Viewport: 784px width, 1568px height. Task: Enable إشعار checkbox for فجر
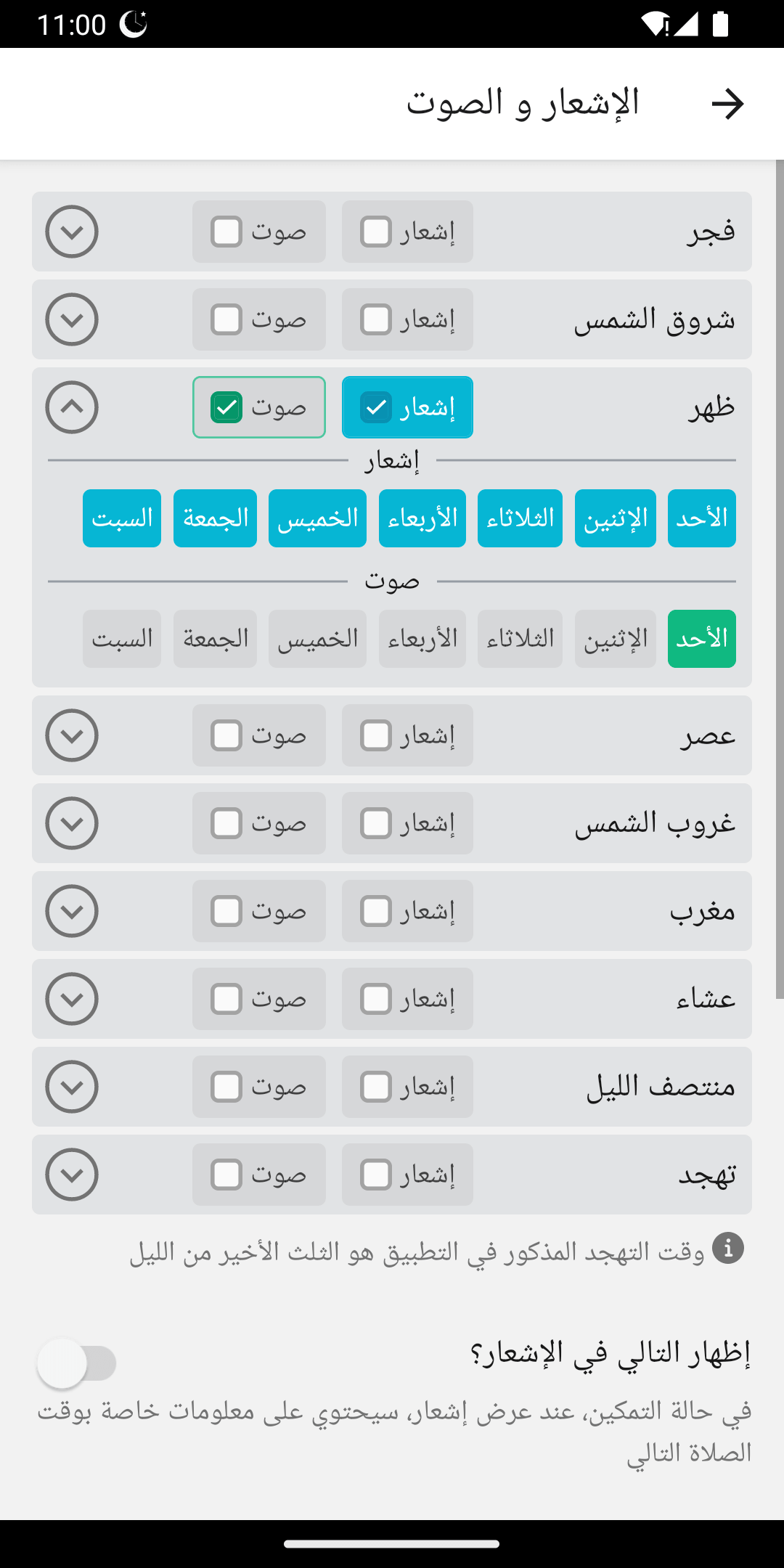(376, 232)
